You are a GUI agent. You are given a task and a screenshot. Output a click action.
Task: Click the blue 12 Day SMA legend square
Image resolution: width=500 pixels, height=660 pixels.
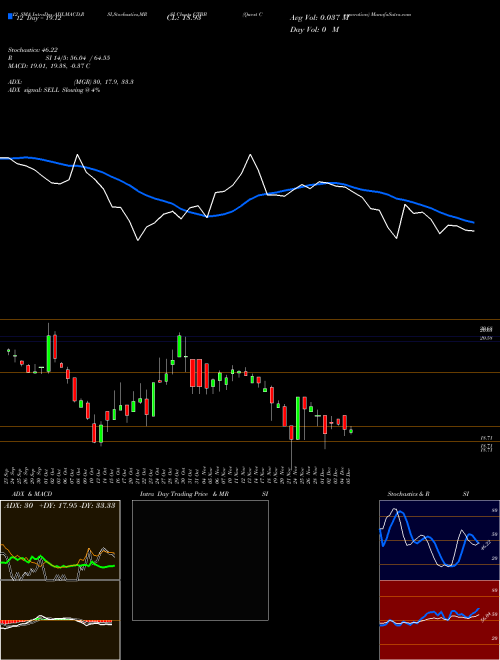(x=10, y=16)
